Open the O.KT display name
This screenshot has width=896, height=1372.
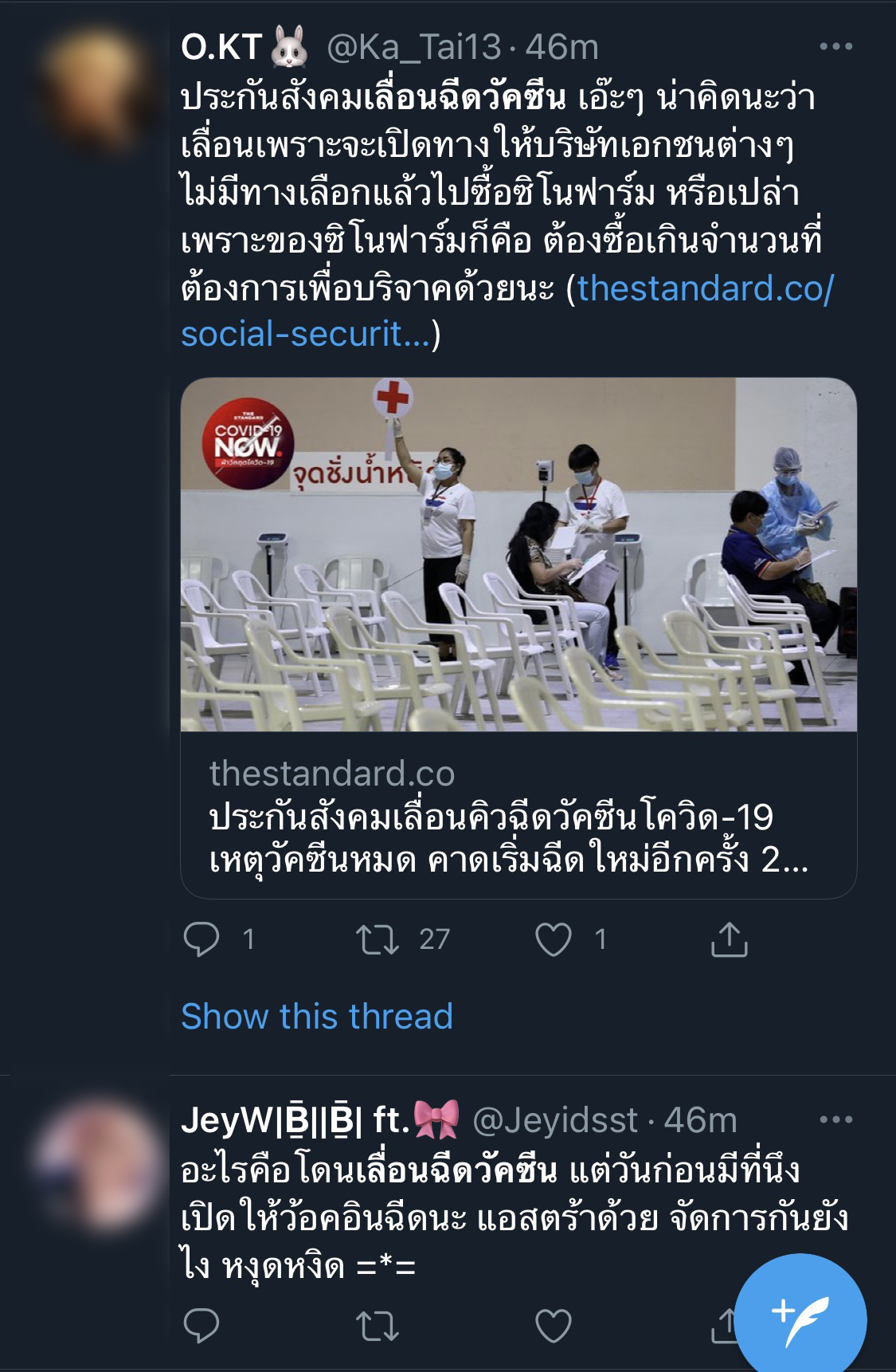point(221,48)
